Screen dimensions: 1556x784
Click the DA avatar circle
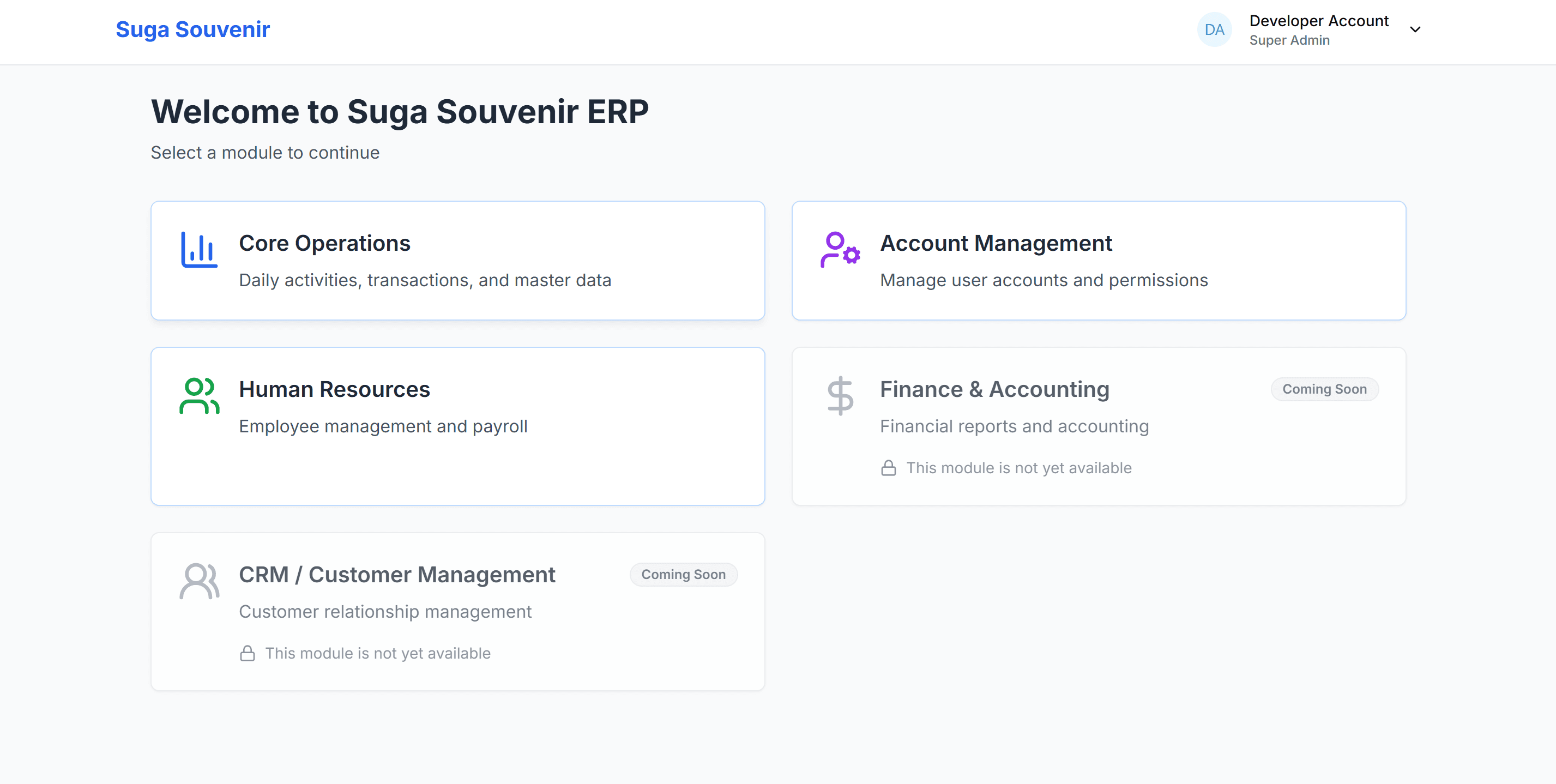(x=1214, y=29)
